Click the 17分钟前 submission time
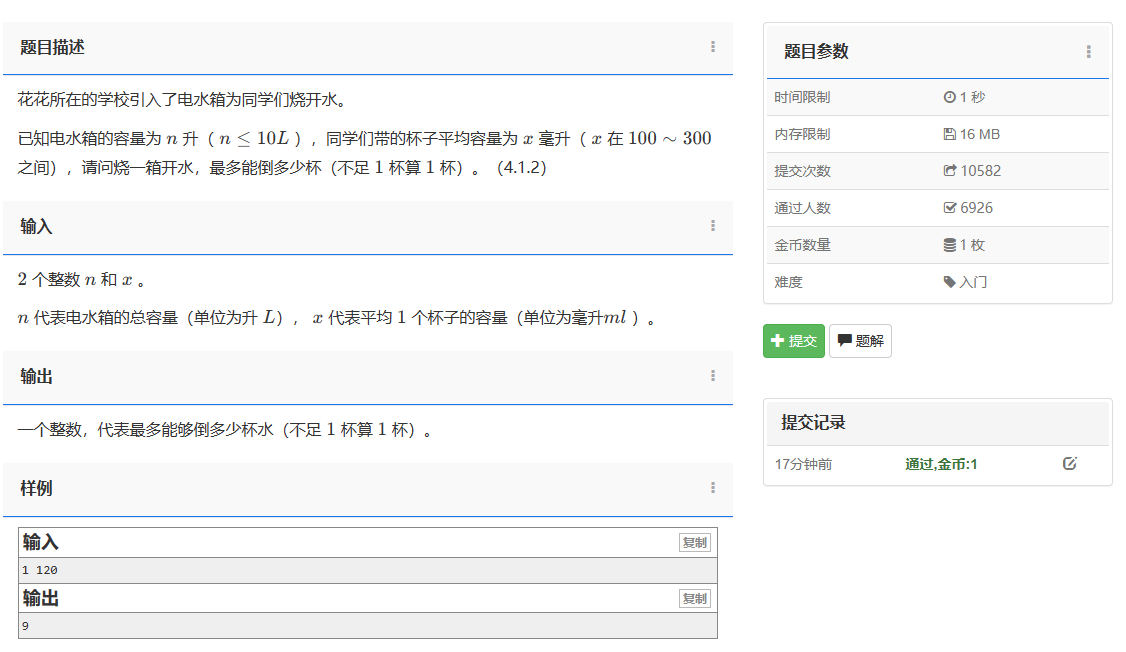Image resolution: width=1126 pixels, height=652 pixels. tap(803, 465)
